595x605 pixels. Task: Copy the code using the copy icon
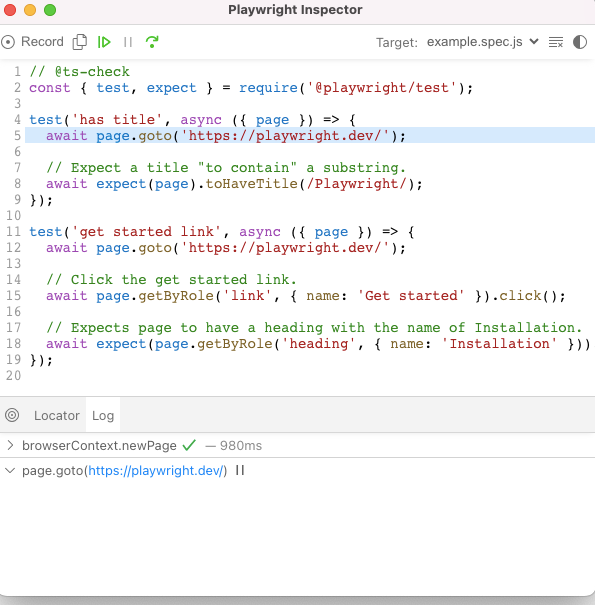click(x=80, y=42)
